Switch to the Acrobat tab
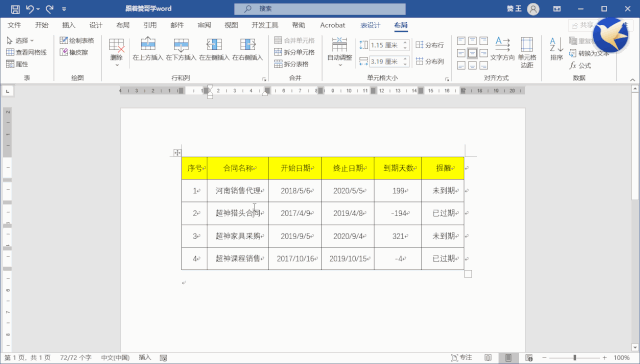The width and height of the screenshot is (640, 364). coord(332,25)
